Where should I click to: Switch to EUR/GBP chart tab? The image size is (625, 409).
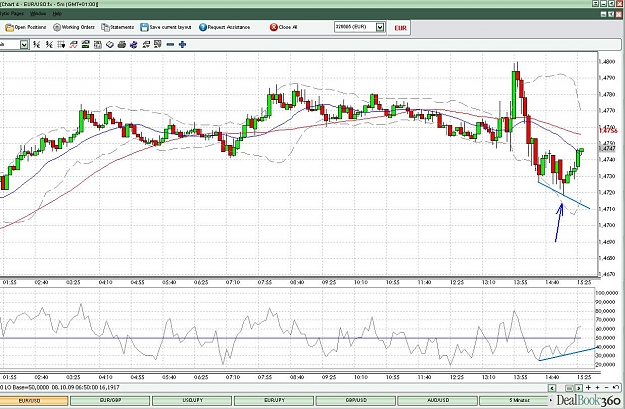click(x=109, y=400)
